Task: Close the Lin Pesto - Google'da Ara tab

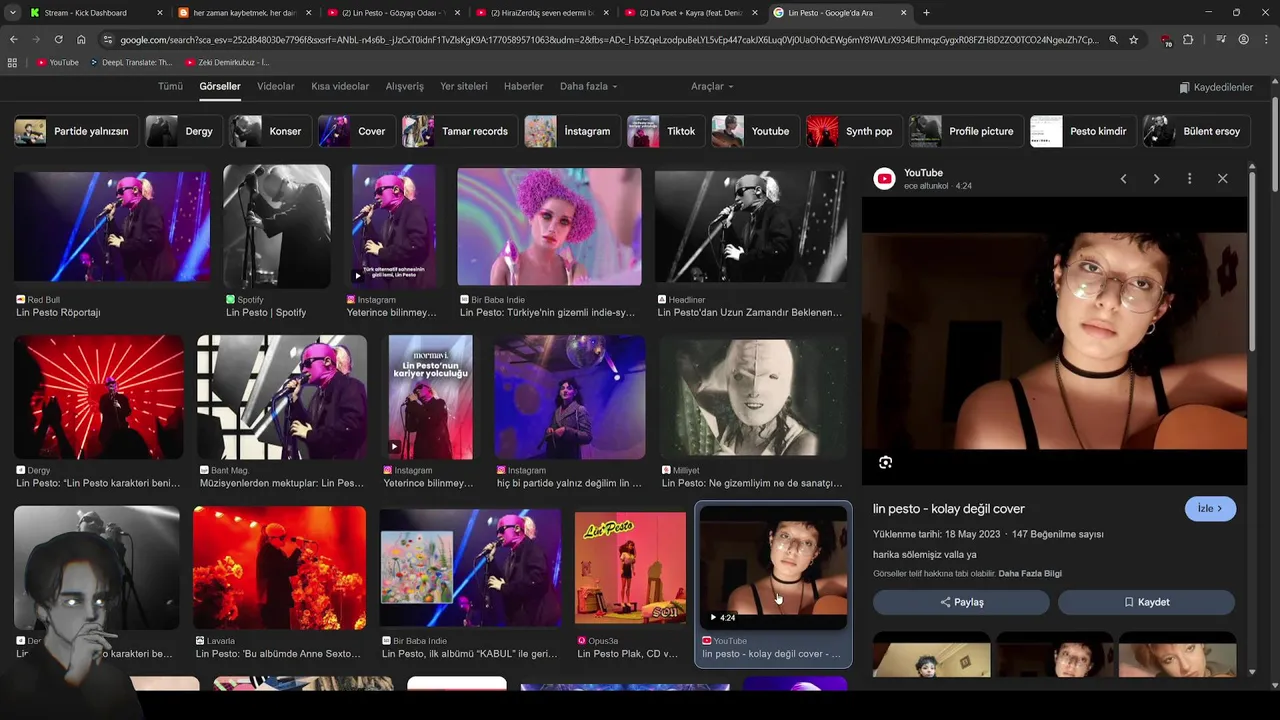Action: pyautogui.click(x=904, y=13)
